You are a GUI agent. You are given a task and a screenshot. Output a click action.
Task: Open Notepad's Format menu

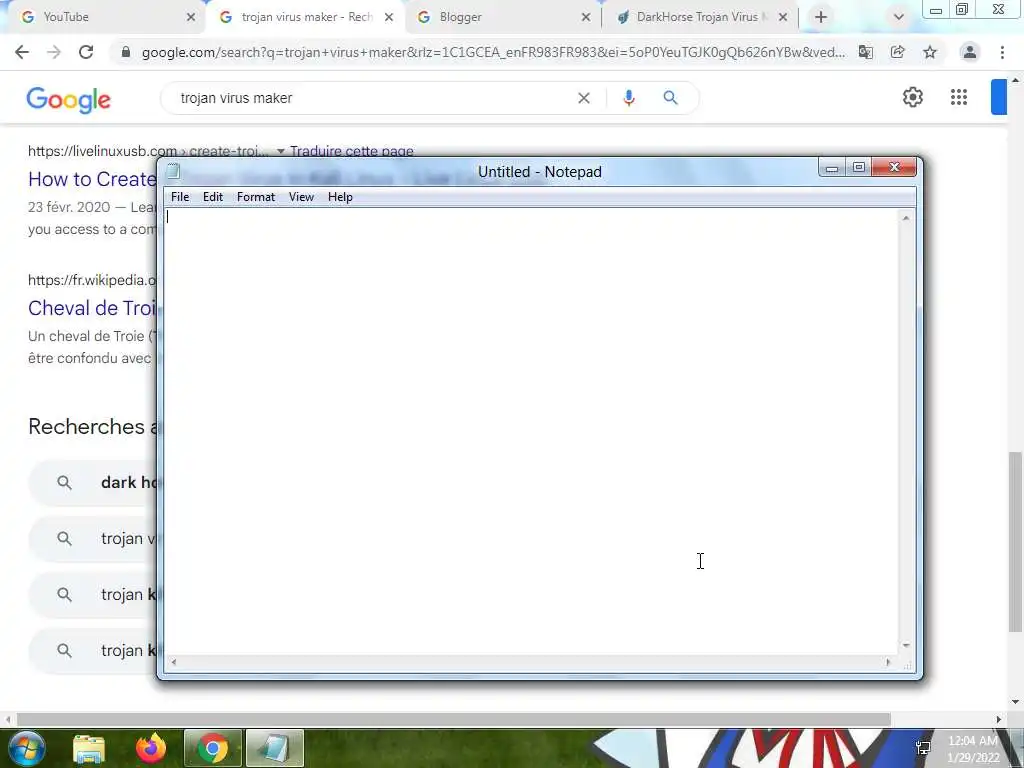click(255, 197)
